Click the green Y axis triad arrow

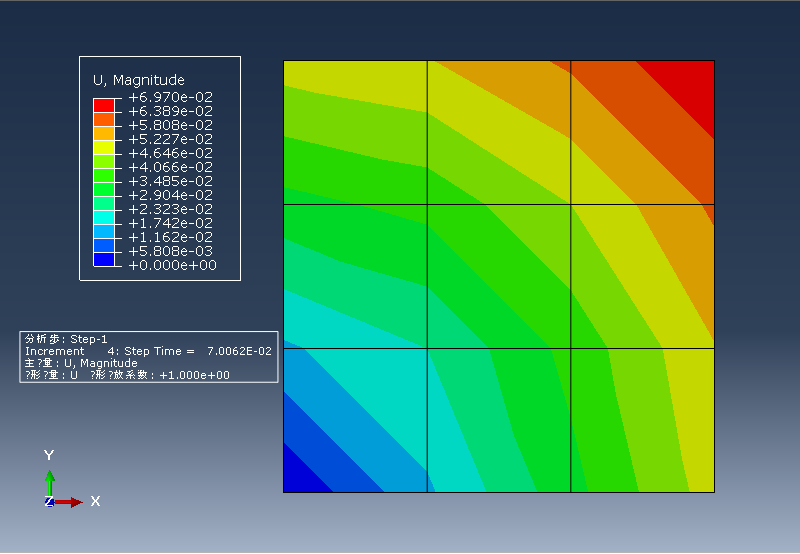pyautogui.click(x=49, y=481)
